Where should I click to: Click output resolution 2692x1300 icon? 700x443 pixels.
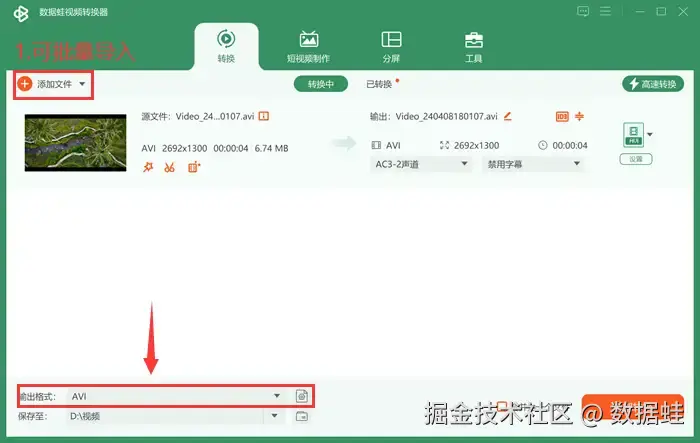coord(444,145)
